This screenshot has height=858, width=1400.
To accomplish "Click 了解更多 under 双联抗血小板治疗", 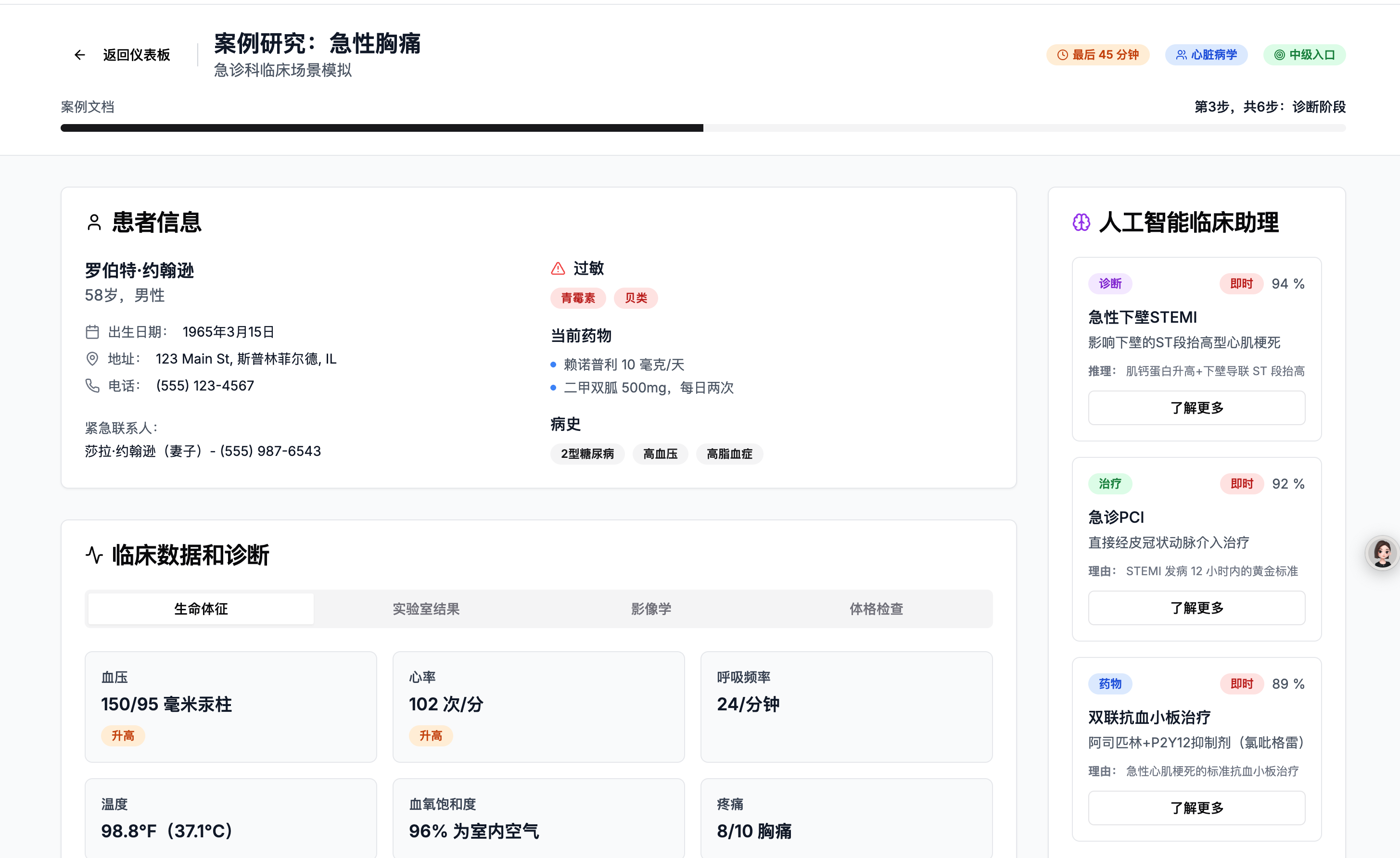I will coord(1196,808).
